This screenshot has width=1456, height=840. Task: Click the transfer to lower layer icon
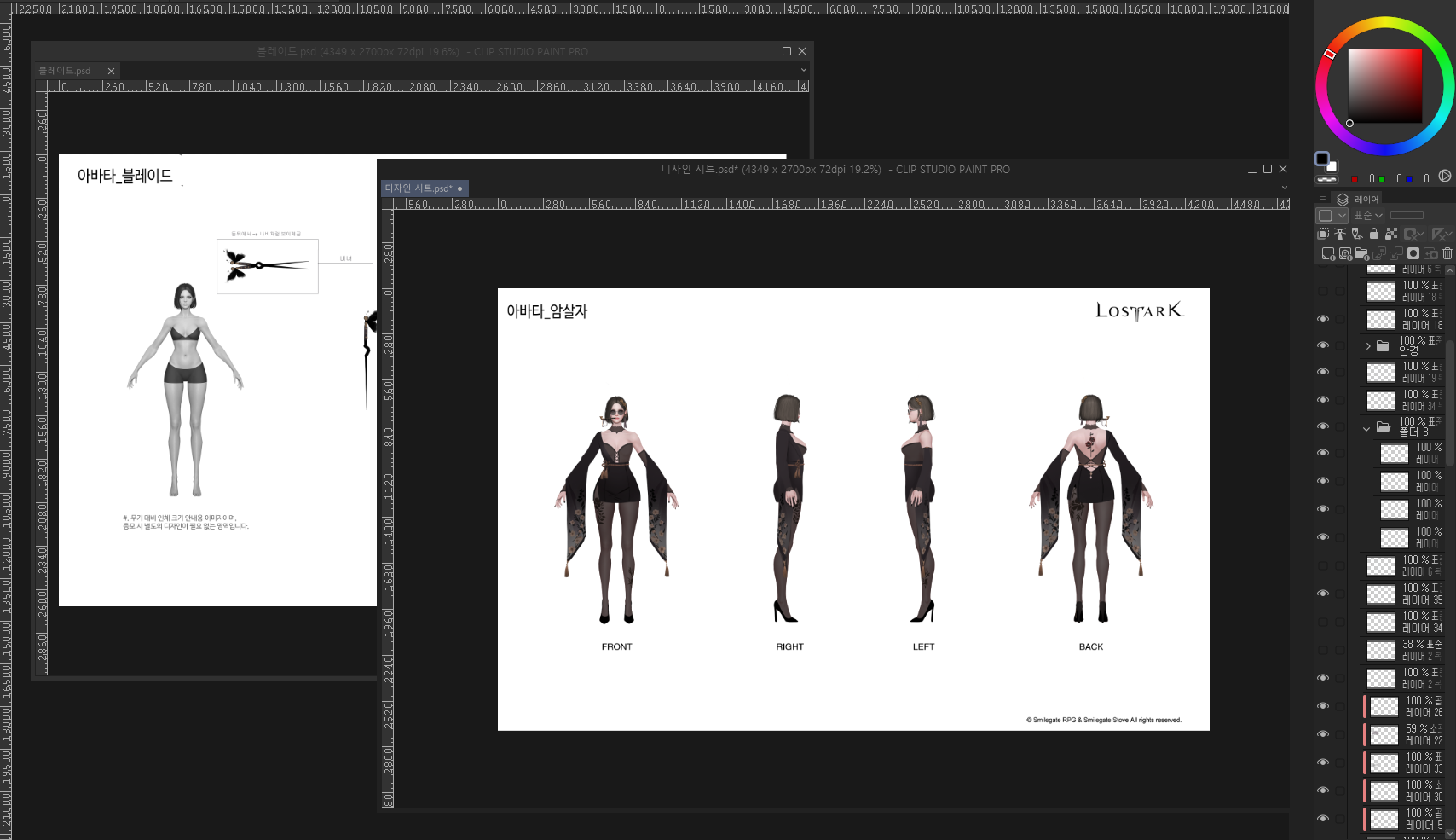1379,254
